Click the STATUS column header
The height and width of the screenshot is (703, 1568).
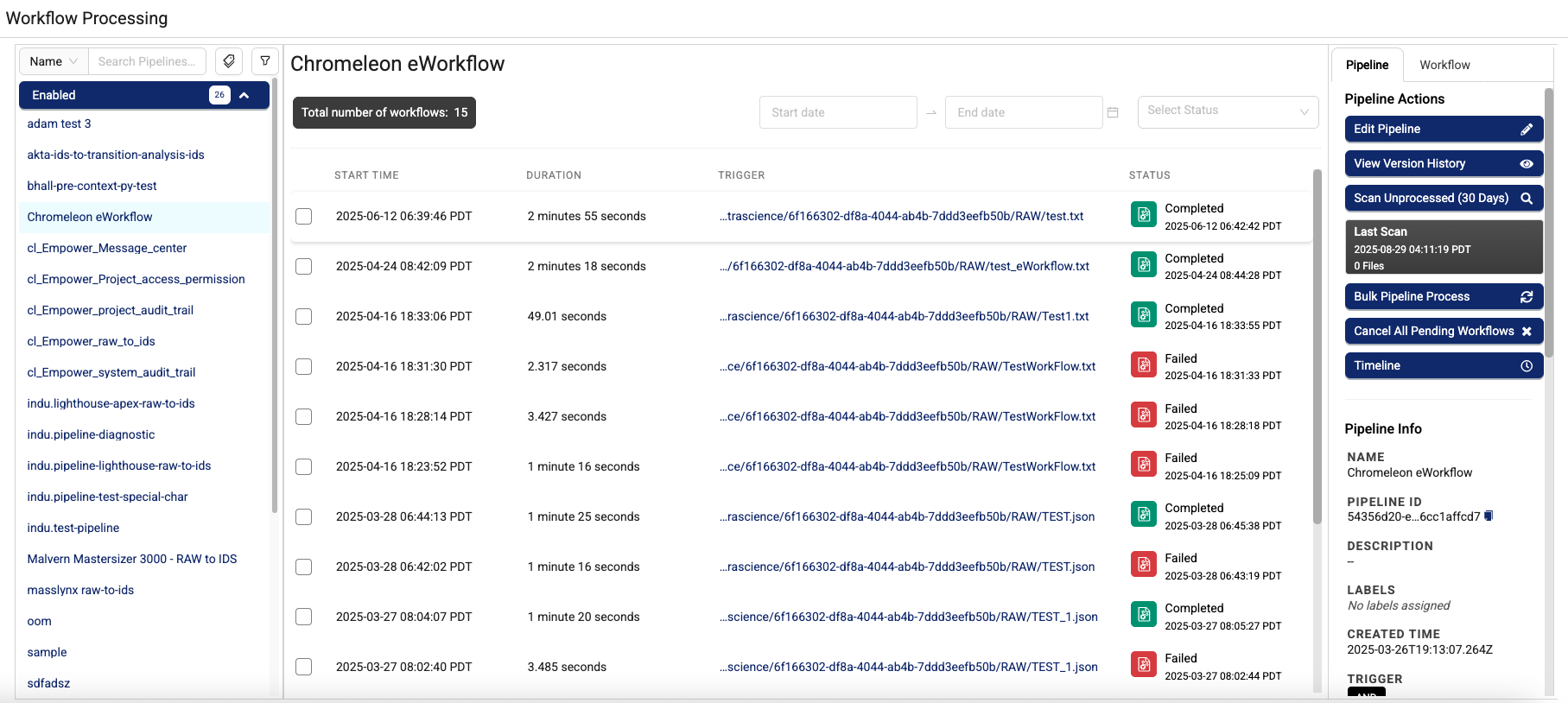click(x=1149, y=175)
